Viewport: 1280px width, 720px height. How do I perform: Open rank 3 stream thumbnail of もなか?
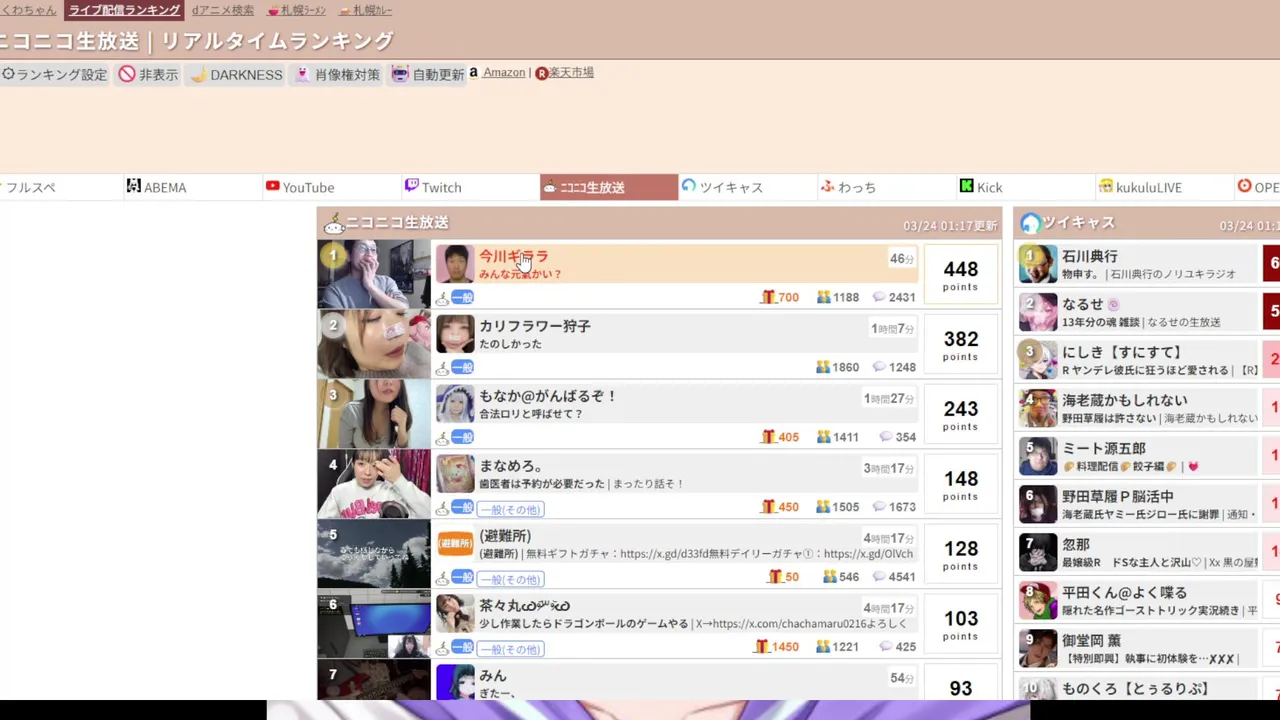click(374, 414)
